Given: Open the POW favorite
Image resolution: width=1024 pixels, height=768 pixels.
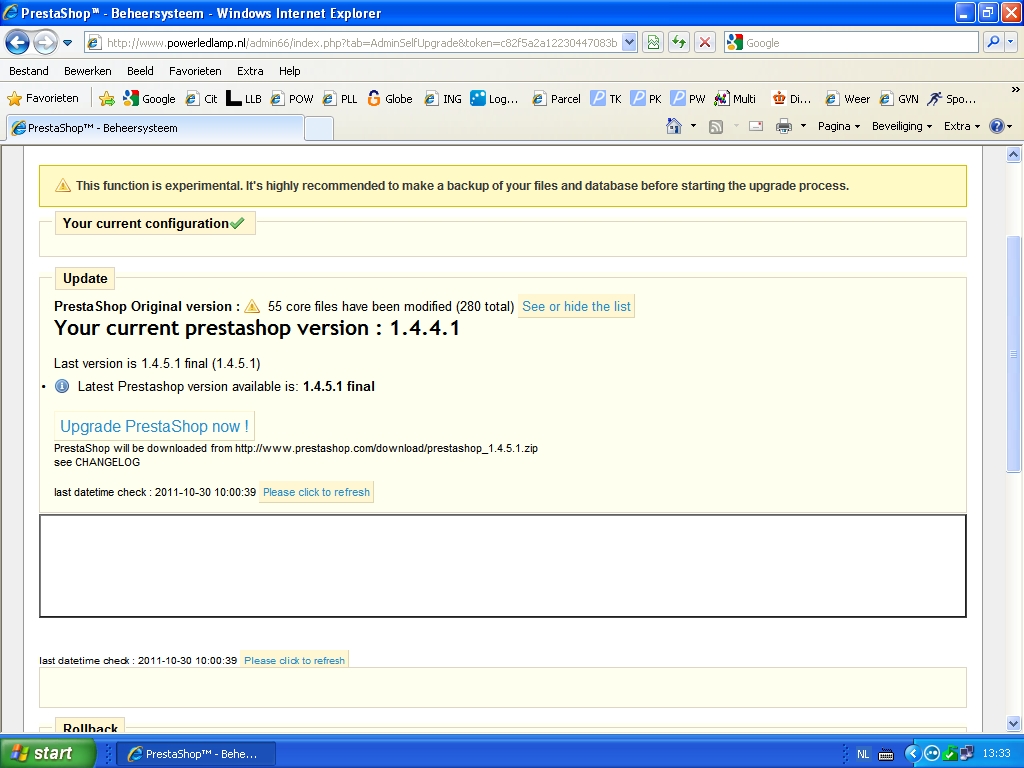Looking at the screenshot, I should click(x=292, y=99).
